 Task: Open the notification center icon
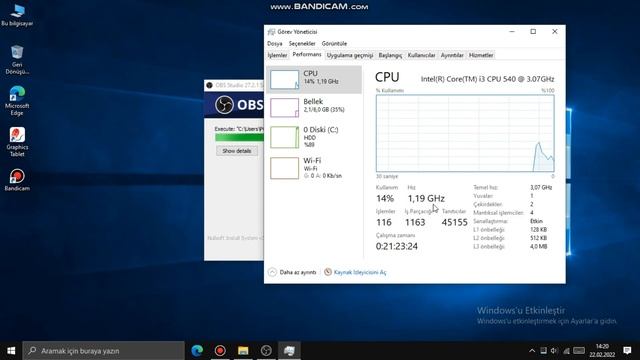tap(627, 351)
